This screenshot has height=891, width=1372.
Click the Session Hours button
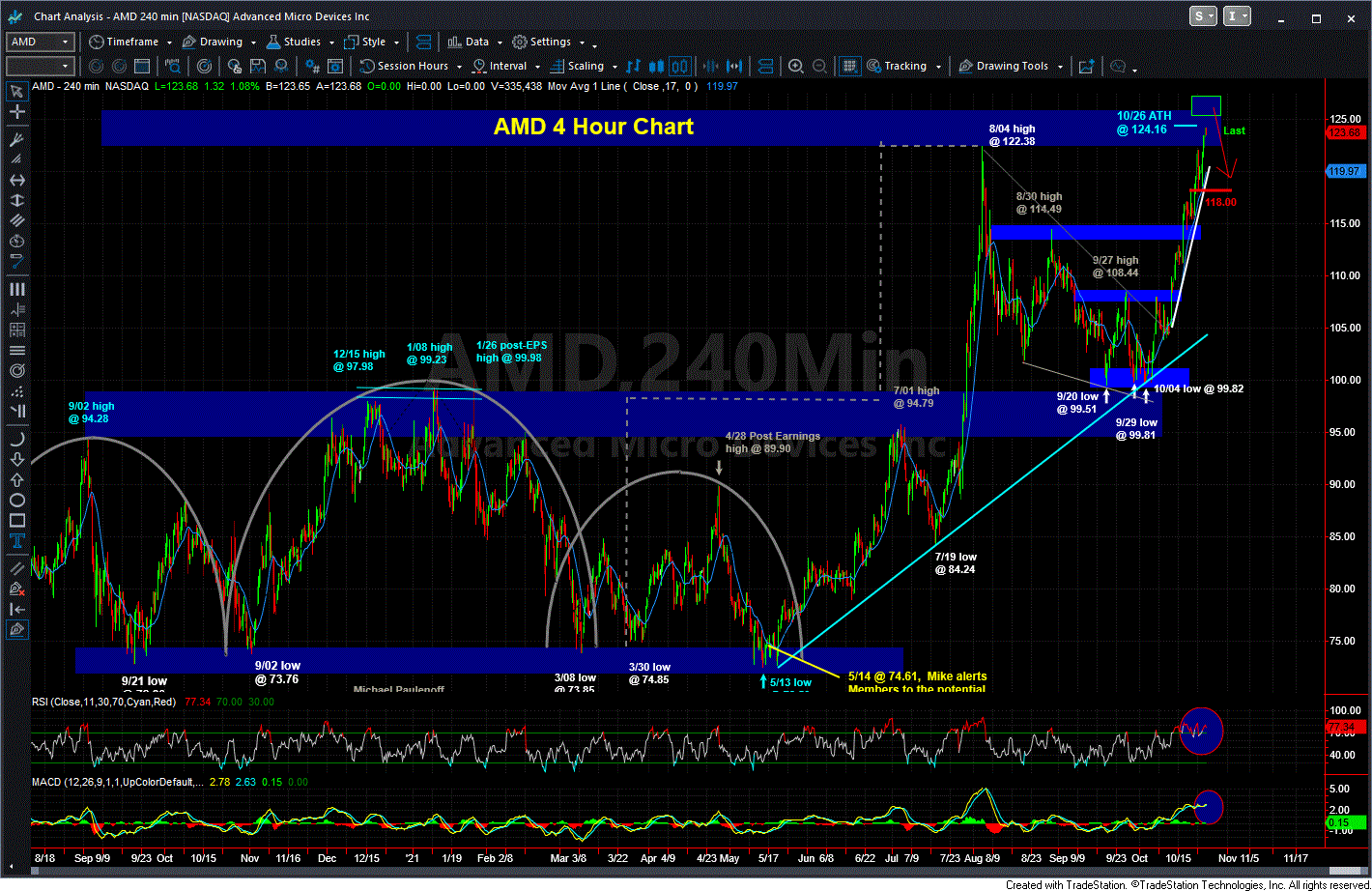[404, 66]
